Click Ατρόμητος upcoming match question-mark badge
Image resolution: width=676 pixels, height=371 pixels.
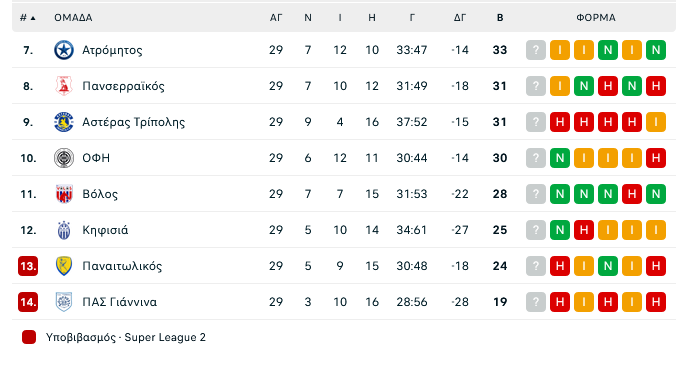click(x=536, y=50)
